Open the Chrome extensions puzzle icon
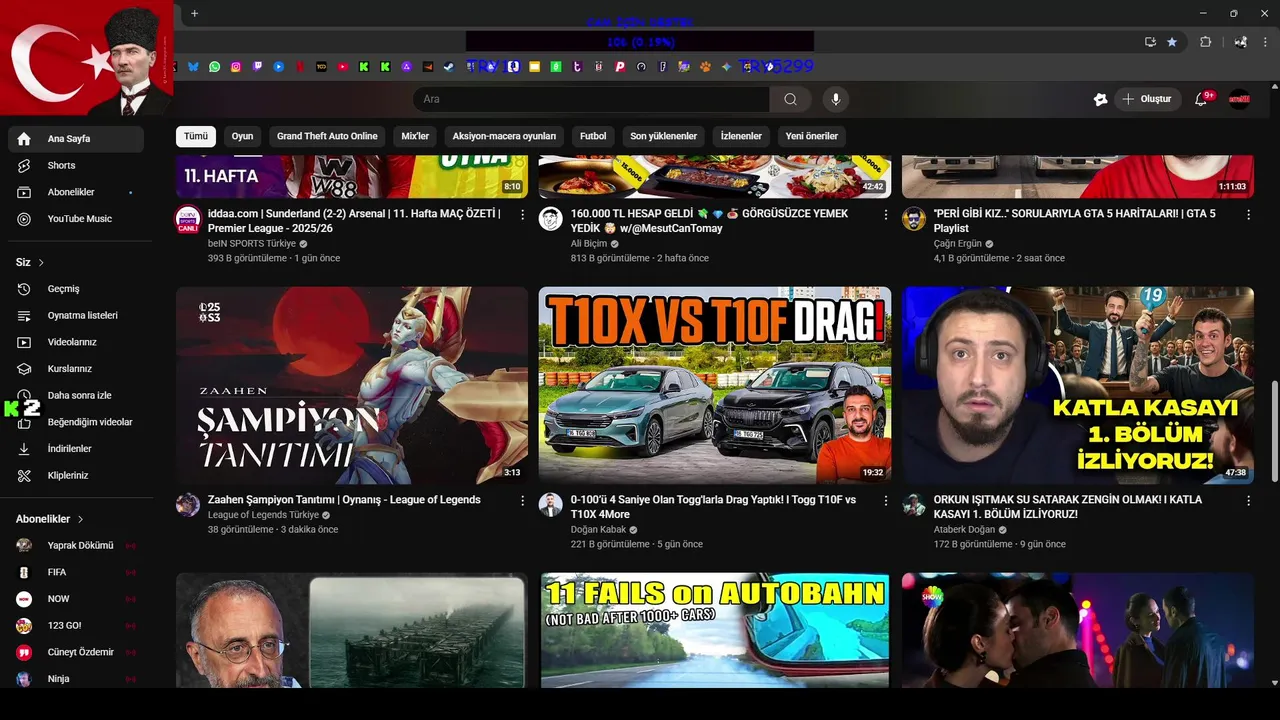 (x=1205, y=42)
